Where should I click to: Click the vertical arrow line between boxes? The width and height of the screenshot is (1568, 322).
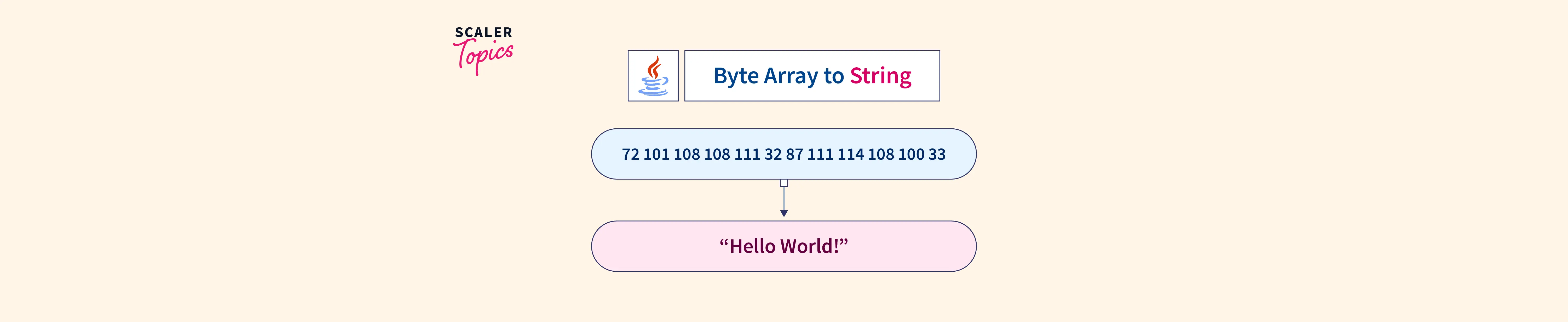(x=784, y=198)
